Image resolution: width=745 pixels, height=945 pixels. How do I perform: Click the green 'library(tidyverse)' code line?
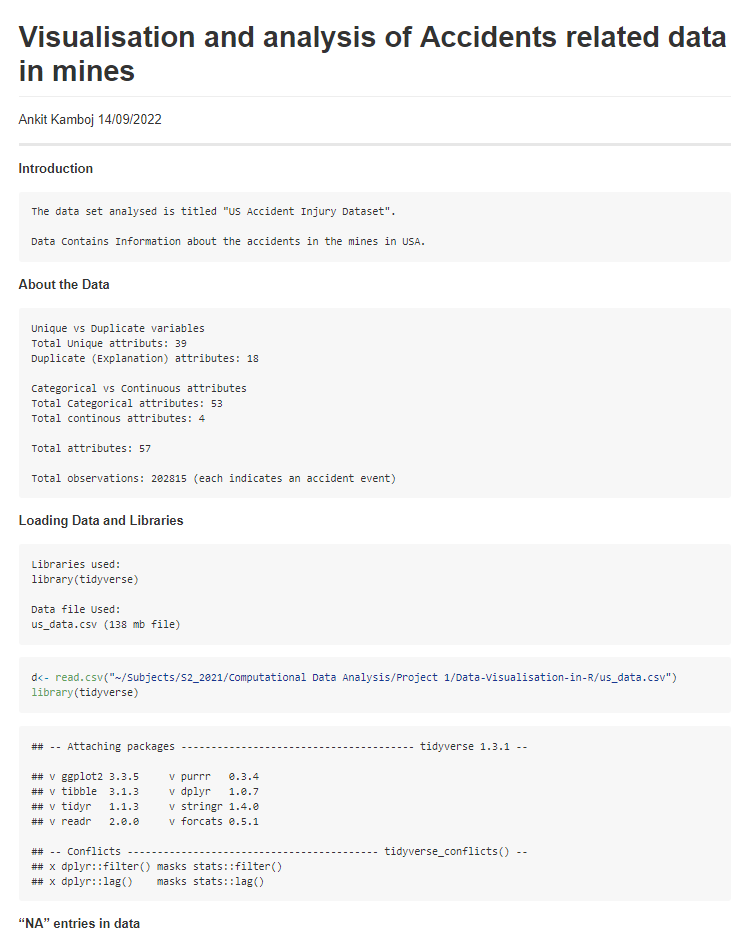click(x=85, y=692)
